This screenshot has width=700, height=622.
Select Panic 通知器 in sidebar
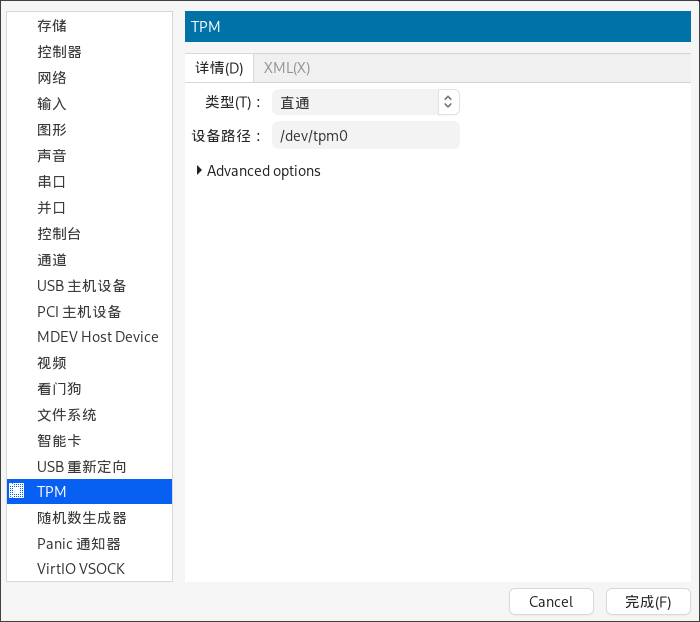pyautogui.click(x=78, y=543)
